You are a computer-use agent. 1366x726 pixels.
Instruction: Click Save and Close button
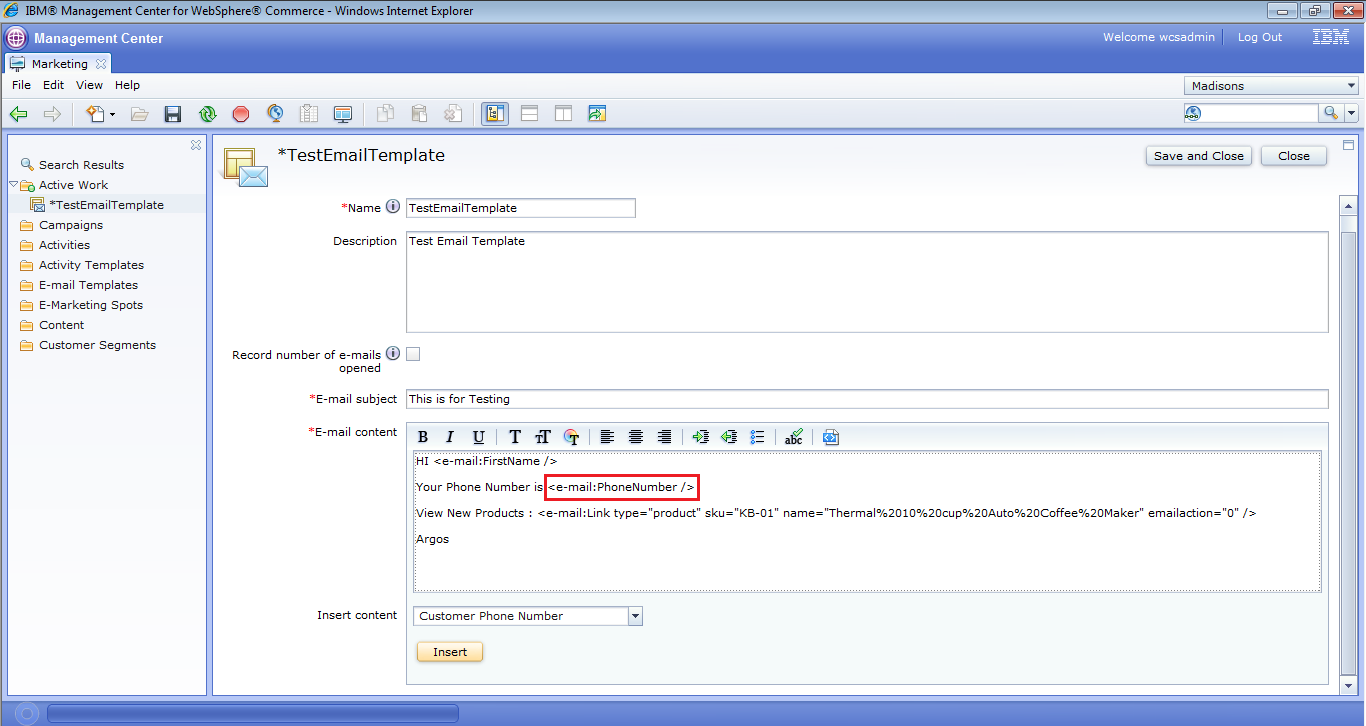1199,156
